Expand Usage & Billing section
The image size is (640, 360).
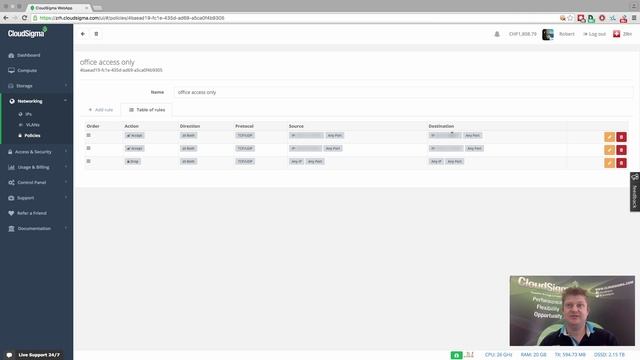pyautogui.click(x=33, y=167)
